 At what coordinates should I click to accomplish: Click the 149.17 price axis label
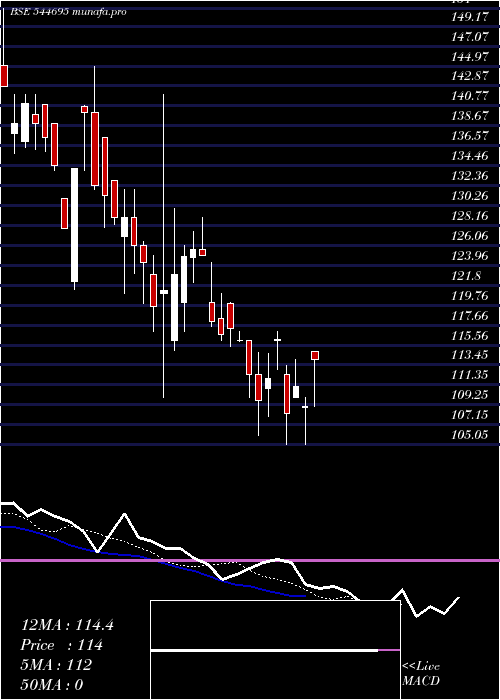[470, 17]
